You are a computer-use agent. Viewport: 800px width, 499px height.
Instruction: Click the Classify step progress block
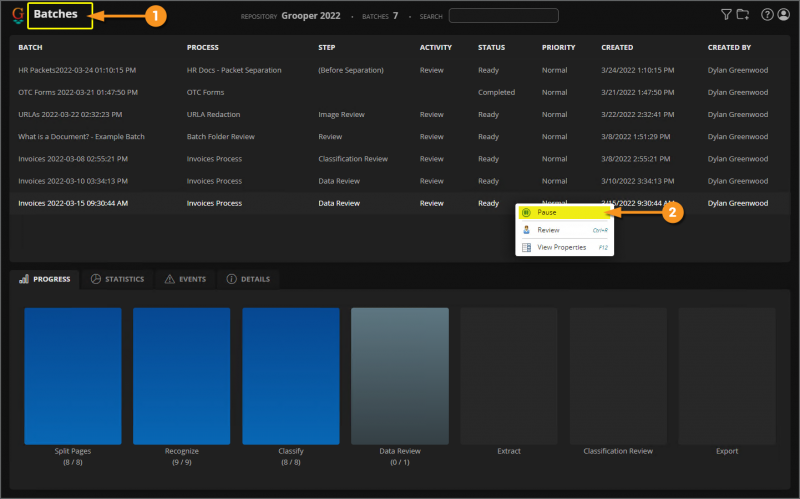[x=290, y=374]
